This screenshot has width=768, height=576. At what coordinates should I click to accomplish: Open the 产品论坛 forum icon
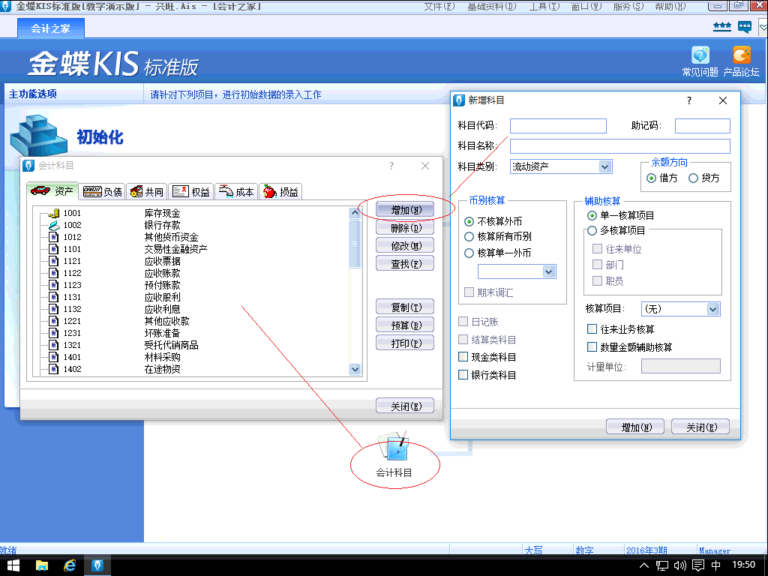point(741,56)
